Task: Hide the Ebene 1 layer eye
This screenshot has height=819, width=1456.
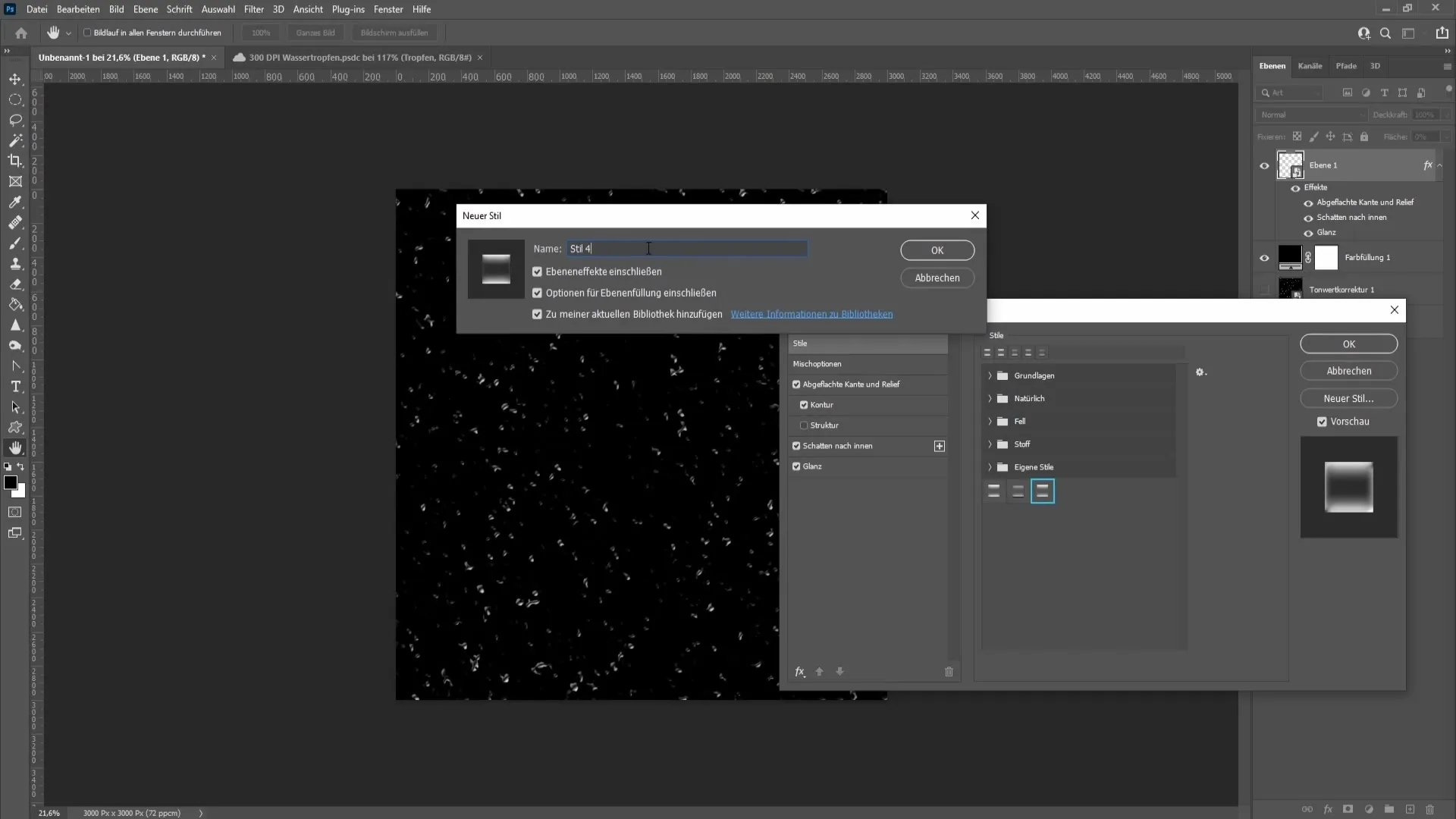Action: pyautogui.click(x=1264, y=165)
